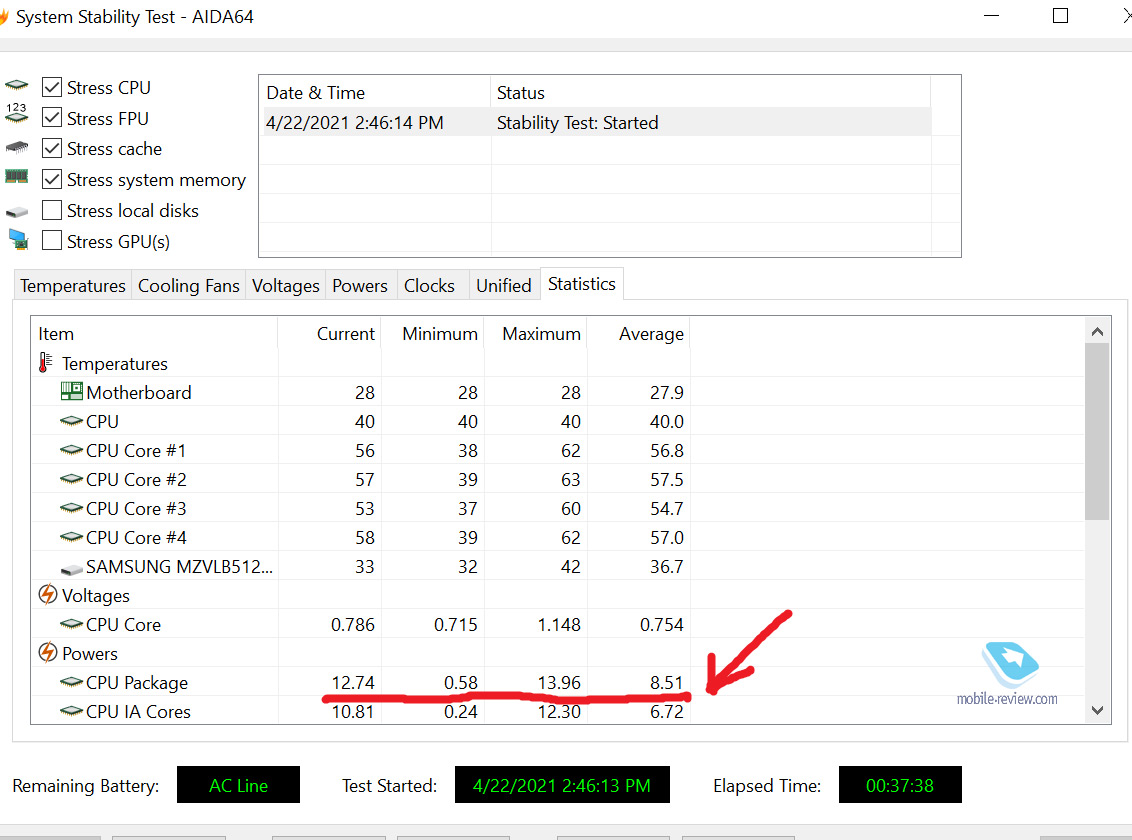Turn off Stress system memory checkbox

click(x=51, y=179)
